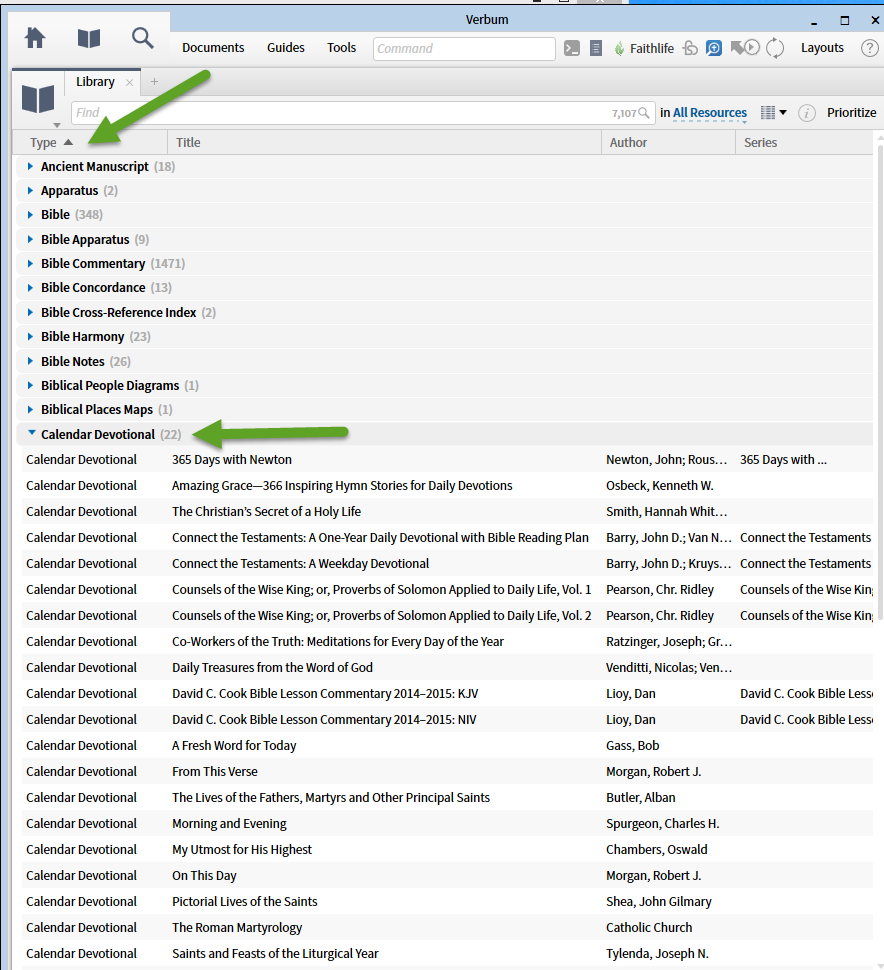Viewport: 884px width, 970px height.
Task: Expand the Bible (348) group
Action: (30, 215)
